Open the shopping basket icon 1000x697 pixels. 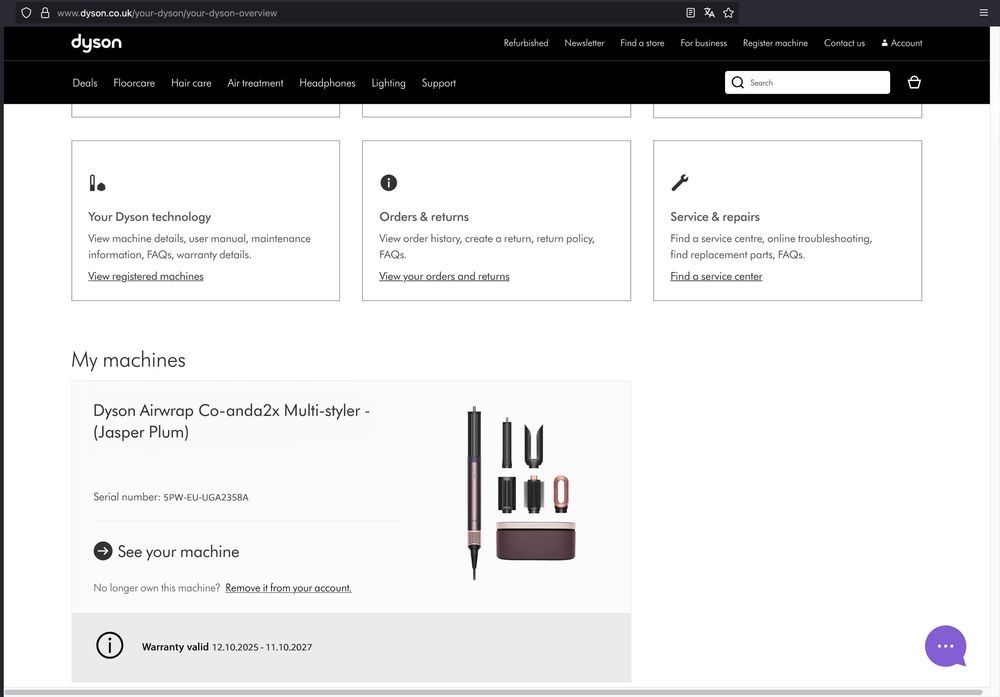914,83
